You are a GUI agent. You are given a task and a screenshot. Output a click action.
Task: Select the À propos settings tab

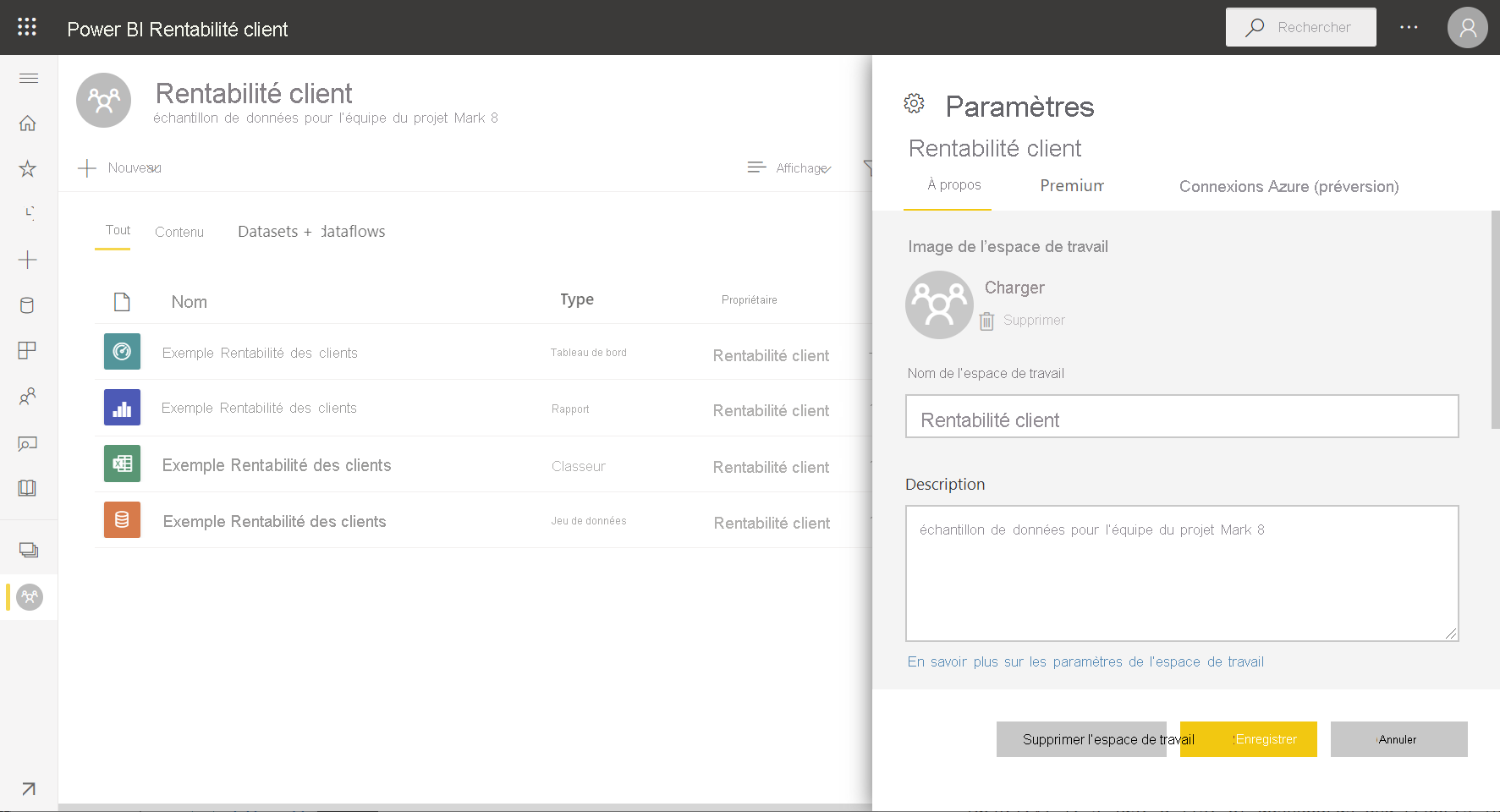pos(953,185)
